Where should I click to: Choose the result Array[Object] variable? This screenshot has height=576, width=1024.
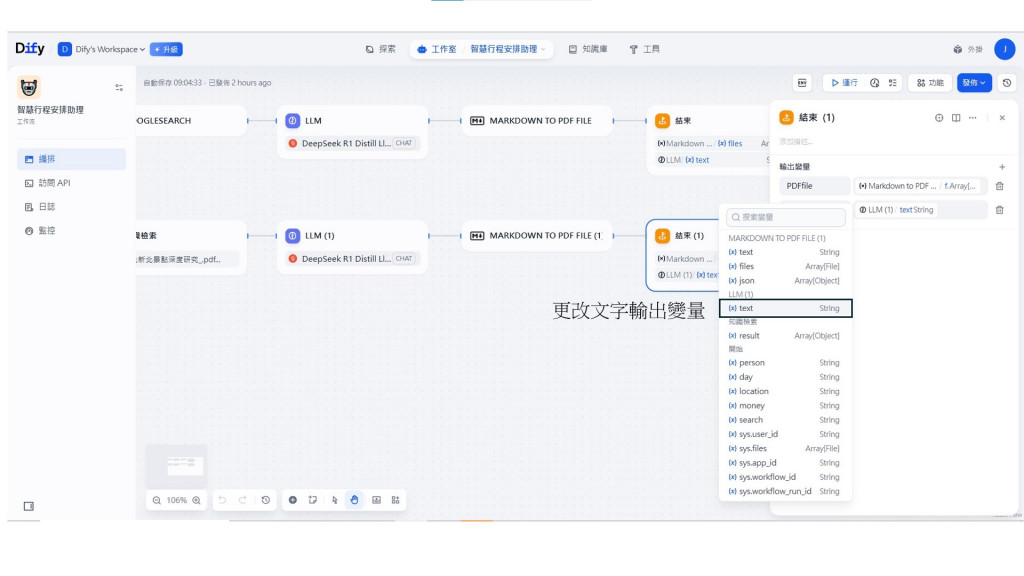(784, 336)
